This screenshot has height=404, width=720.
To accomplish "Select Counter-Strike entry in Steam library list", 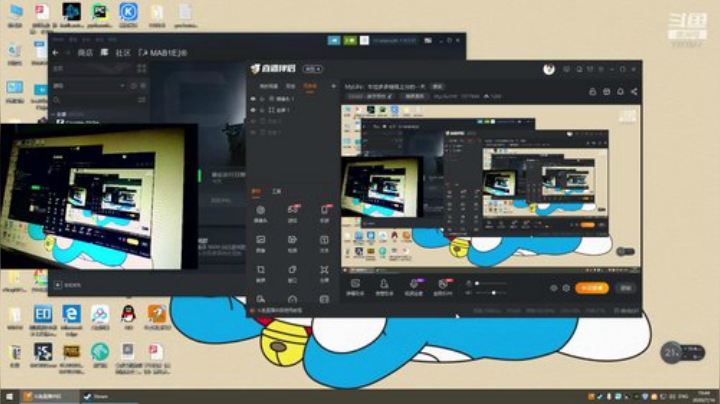I will (x=77, y=122).
